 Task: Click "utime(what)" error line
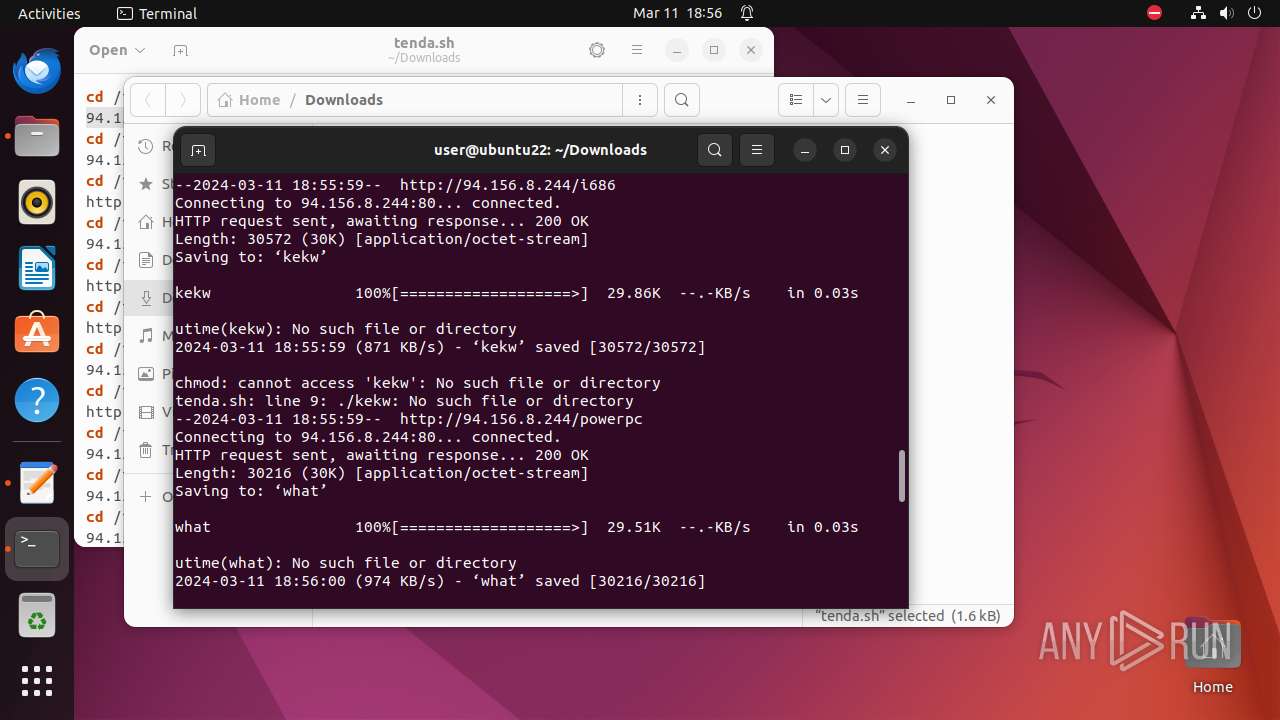coord(346,563)
